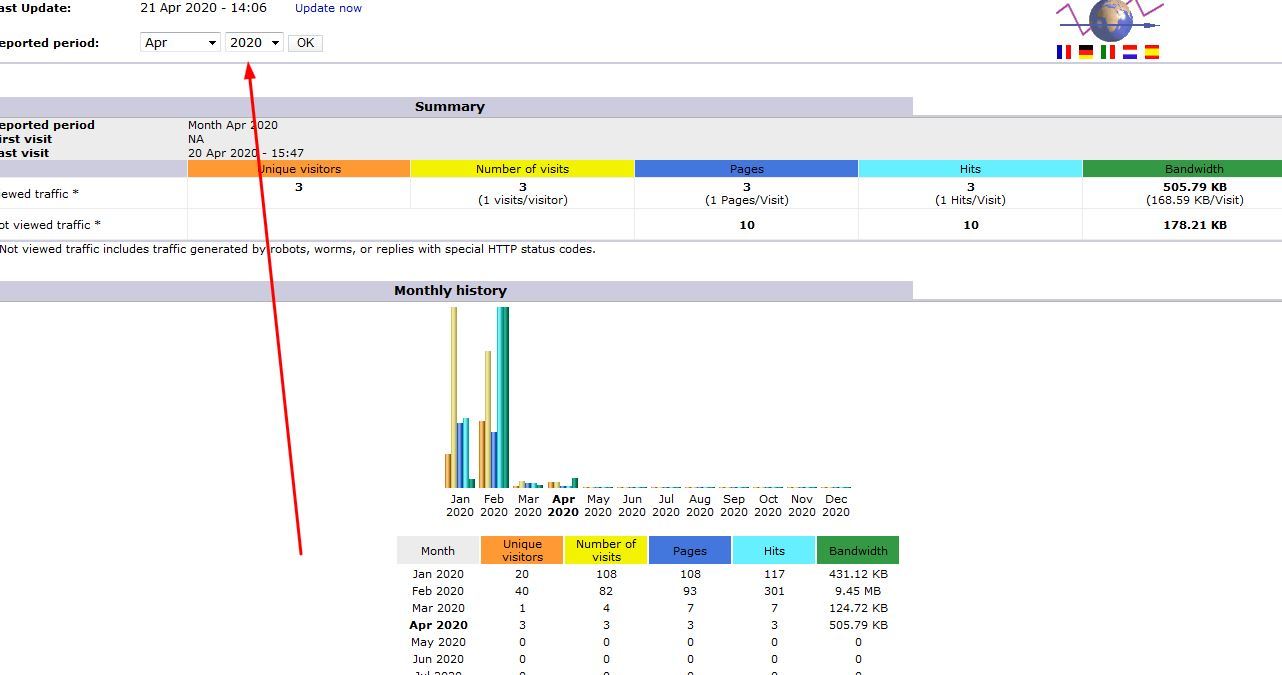Click the German flag icon
Viewport: 1282px width, 675px height.
click(x=1086, y=52)
